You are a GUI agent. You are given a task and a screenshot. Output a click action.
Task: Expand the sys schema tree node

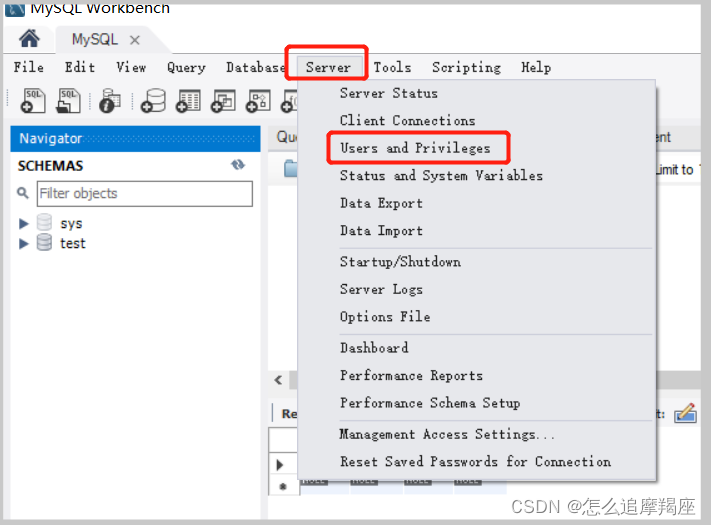24,224
